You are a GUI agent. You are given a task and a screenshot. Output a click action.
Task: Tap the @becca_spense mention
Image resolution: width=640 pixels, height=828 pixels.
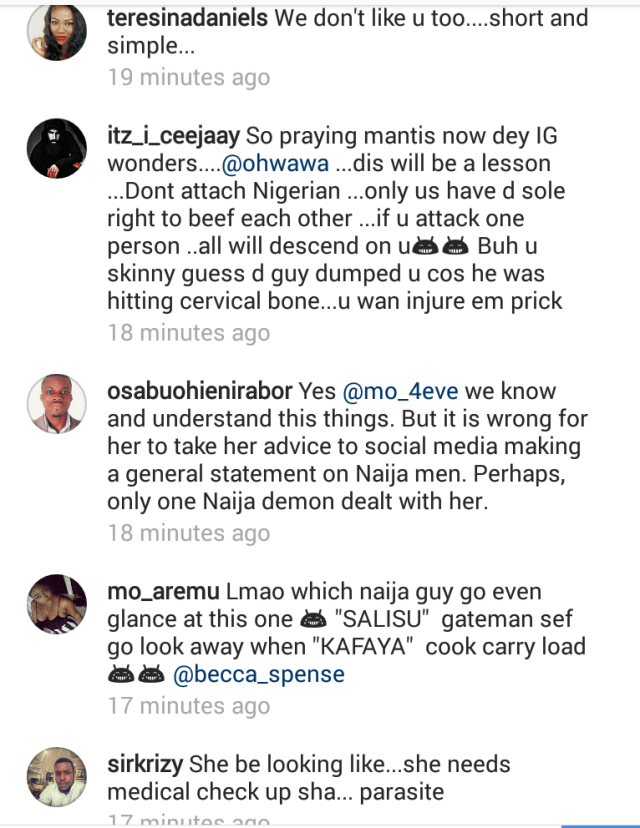click(x=259, y=674)
